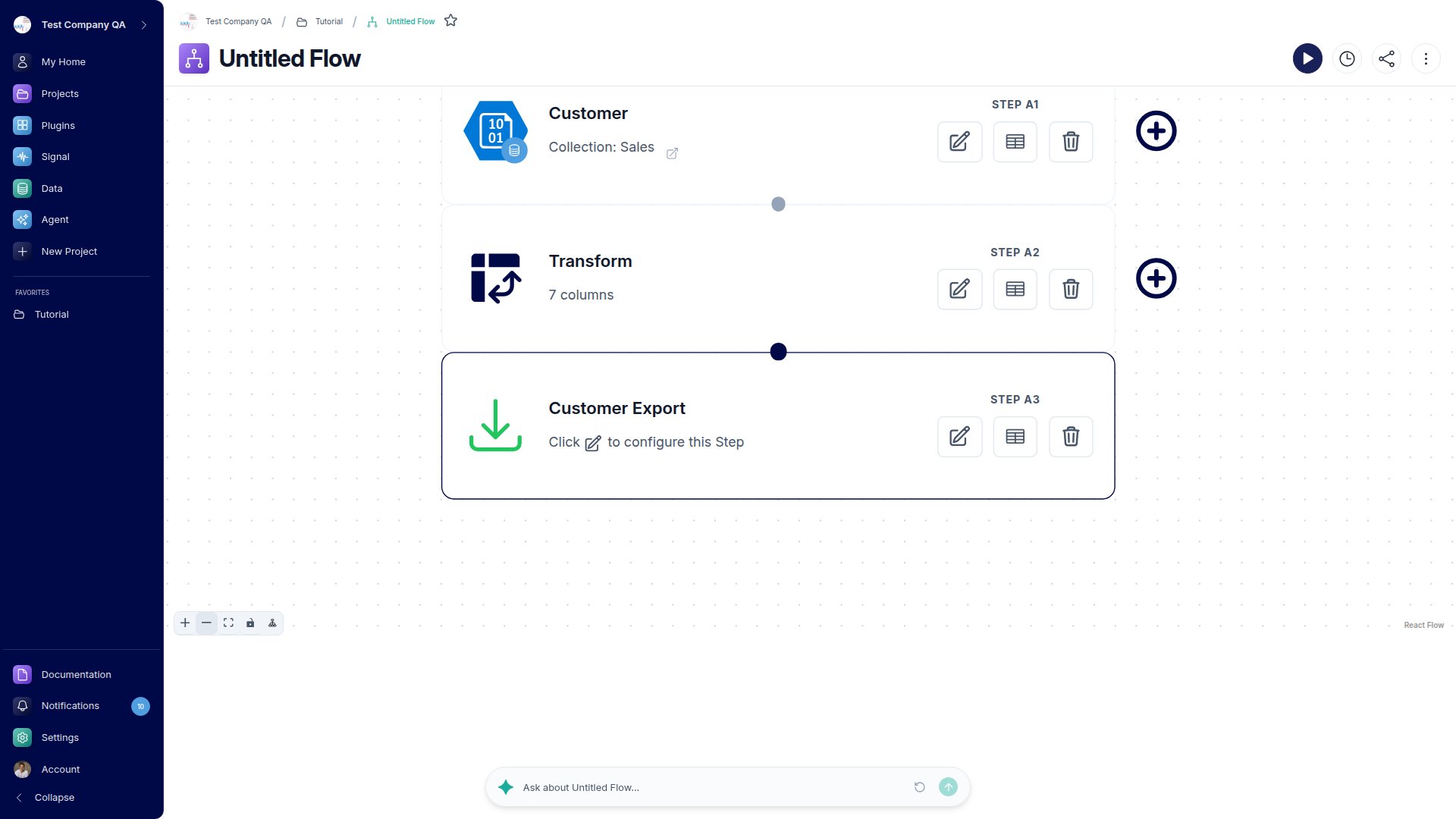Auto-arrange the flow layout
1456x819 pixels.
[x=272, y=623]
